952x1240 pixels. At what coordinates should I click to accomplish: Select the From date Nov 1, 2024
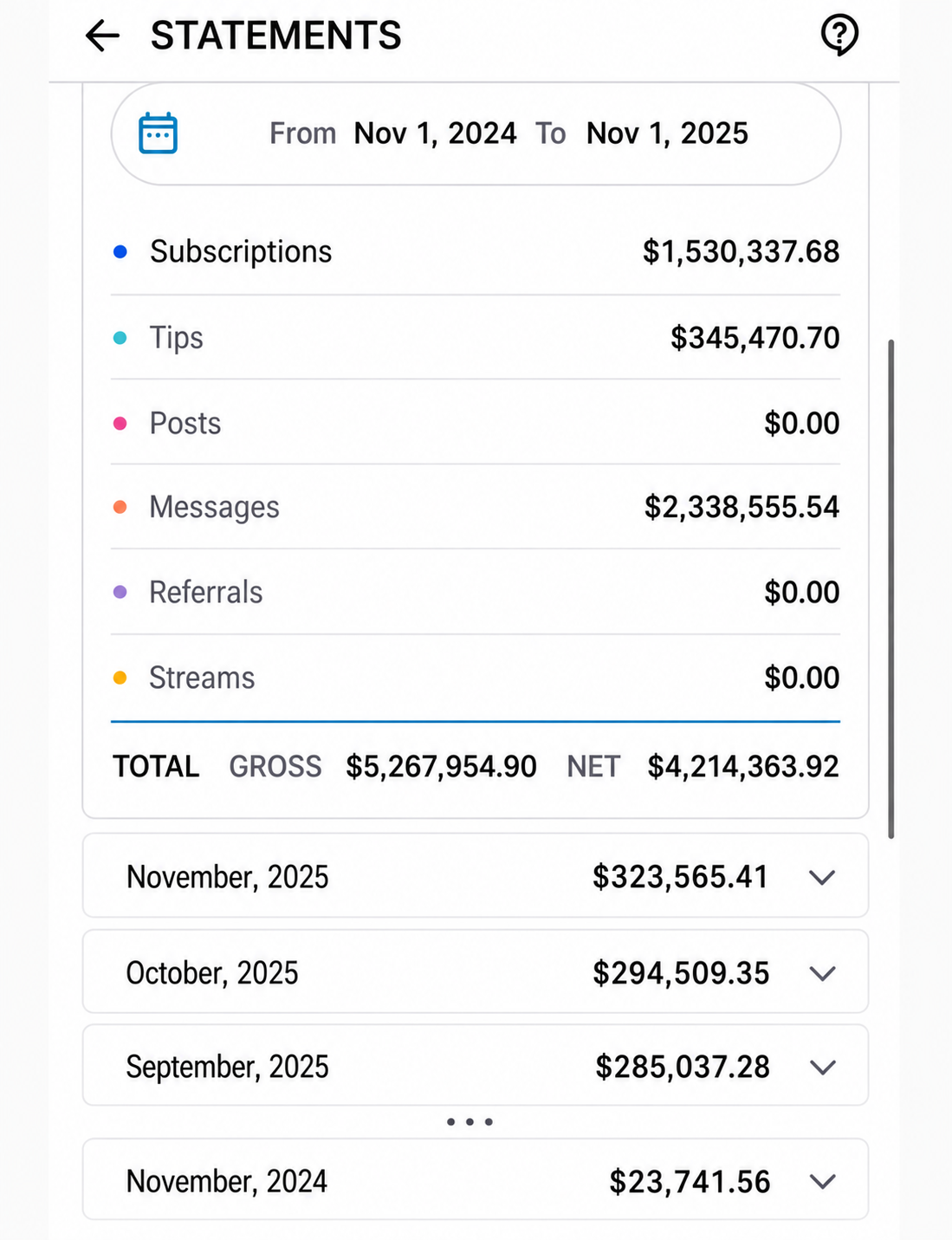coord(435,133)
